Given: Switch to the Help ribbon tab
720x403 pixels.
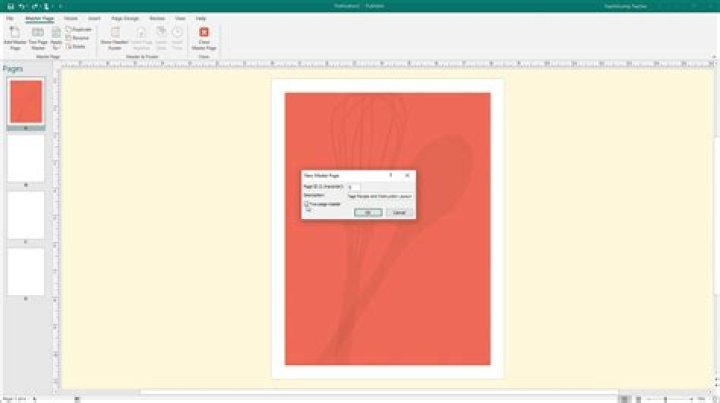Looking at the screenshot, I should (201, 18).
